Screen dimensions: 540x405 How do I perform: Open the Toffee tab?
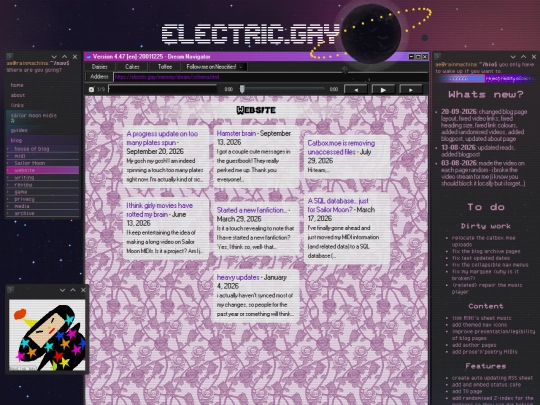tap(165, 67)
